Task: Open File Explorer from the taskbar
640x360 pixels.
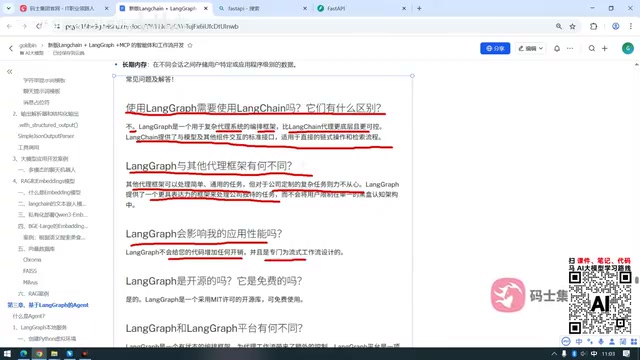Action: click(54, 353)
